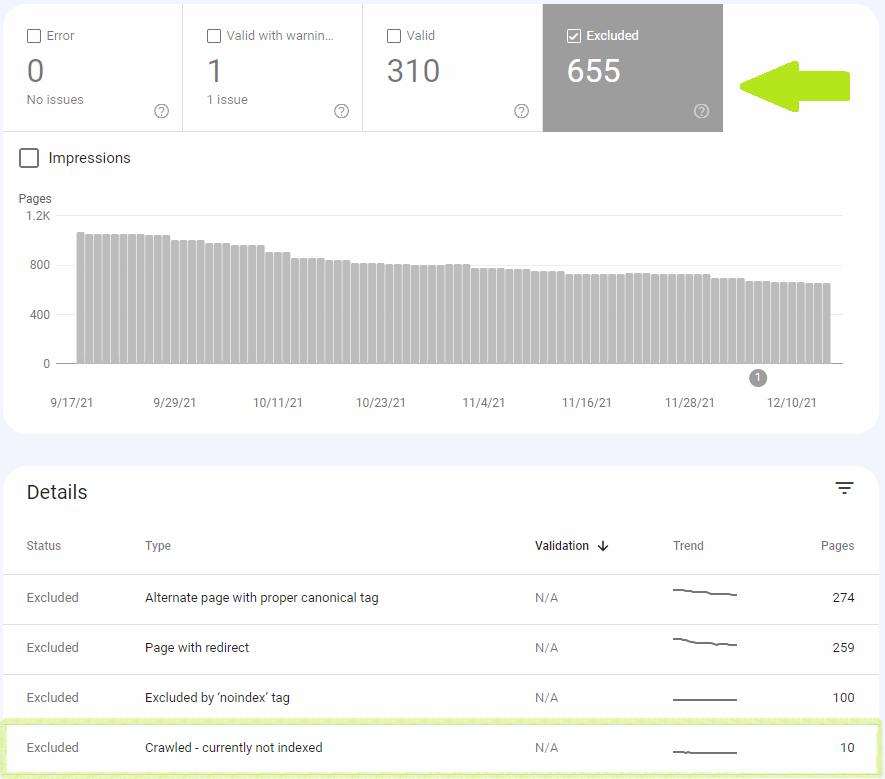Sort by the Validation column header
Screen dimensions: 885x779
[562, 546]
